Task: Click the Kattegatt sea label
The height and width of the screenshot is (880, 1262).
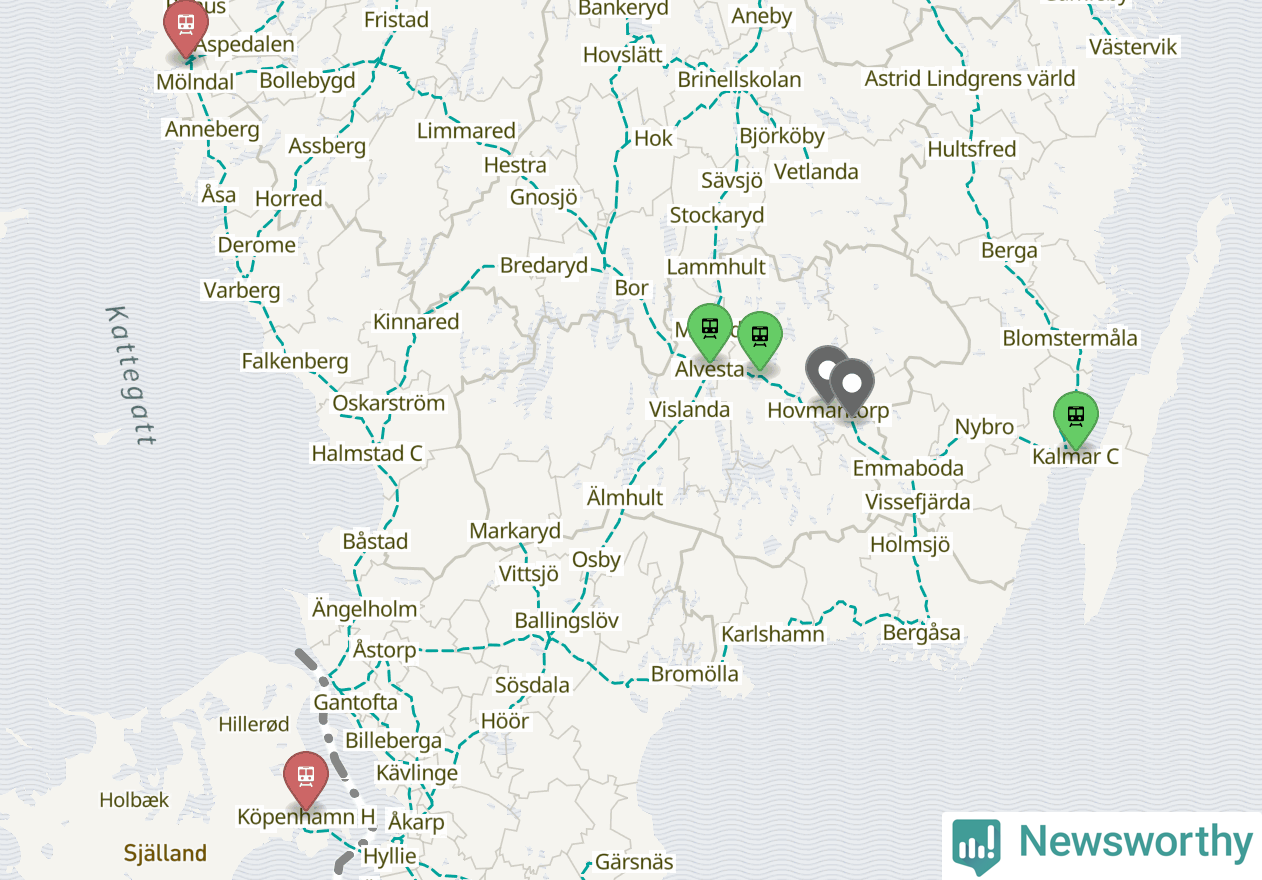Action: (131, 375)
